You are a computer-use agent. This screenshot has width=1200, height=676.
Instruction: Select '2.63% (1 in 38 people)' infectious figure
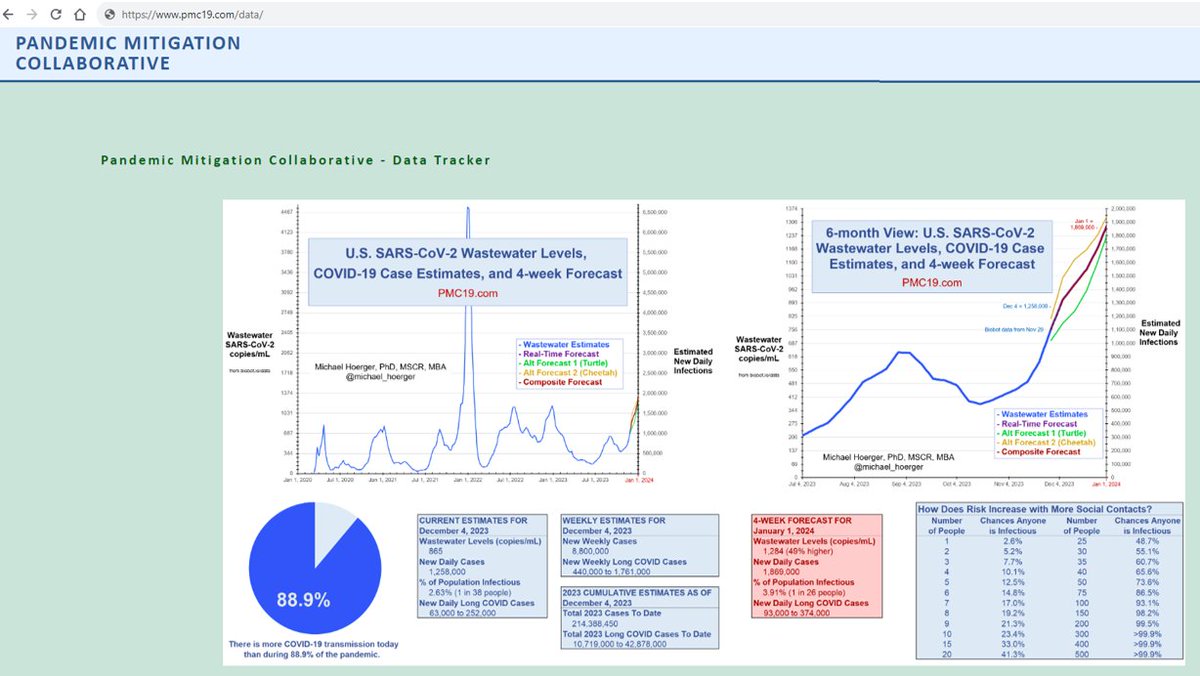[x=471, y=591]
